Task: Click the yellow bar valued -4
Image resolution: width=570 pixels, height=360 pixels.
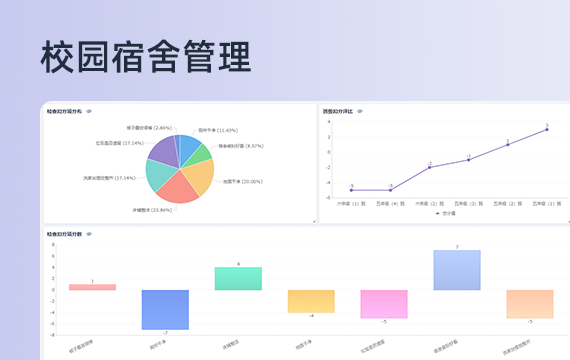Action: [x=311, y=301]
